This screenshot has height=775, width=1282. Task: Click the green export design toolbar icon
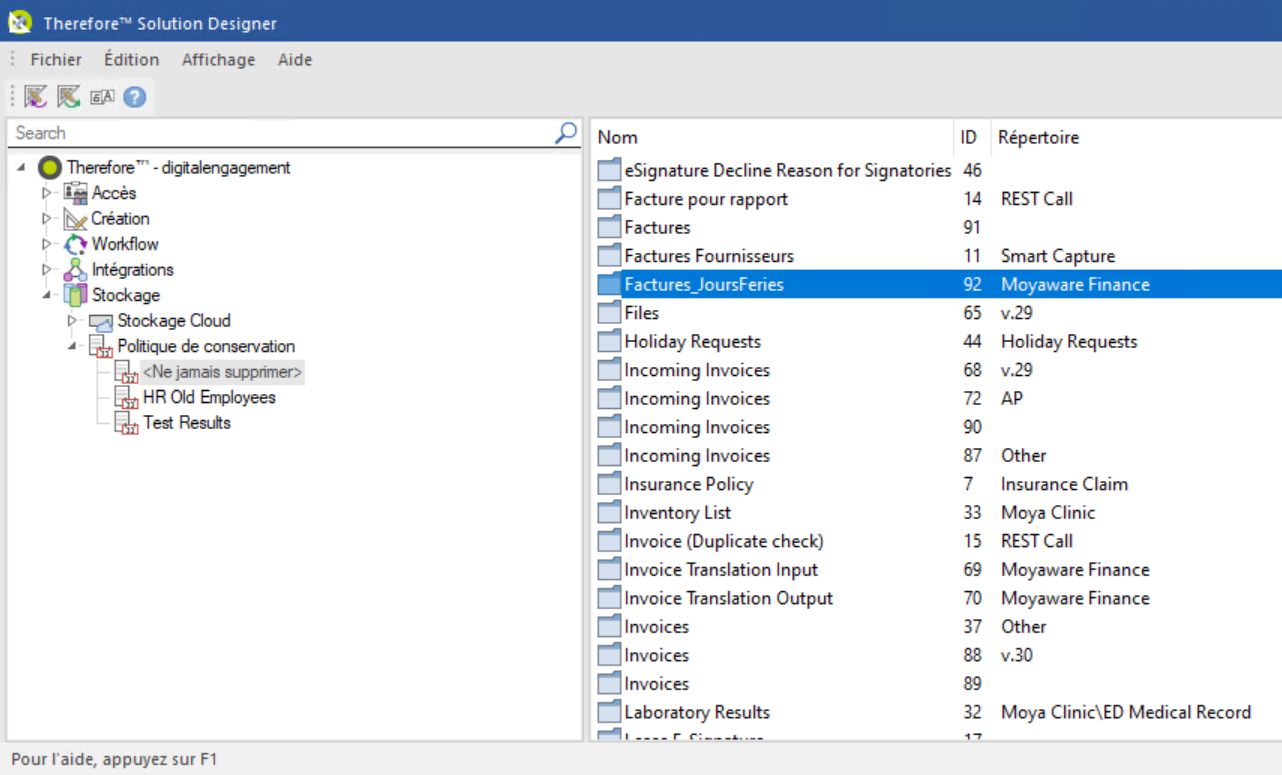click(x=67, y=96)
